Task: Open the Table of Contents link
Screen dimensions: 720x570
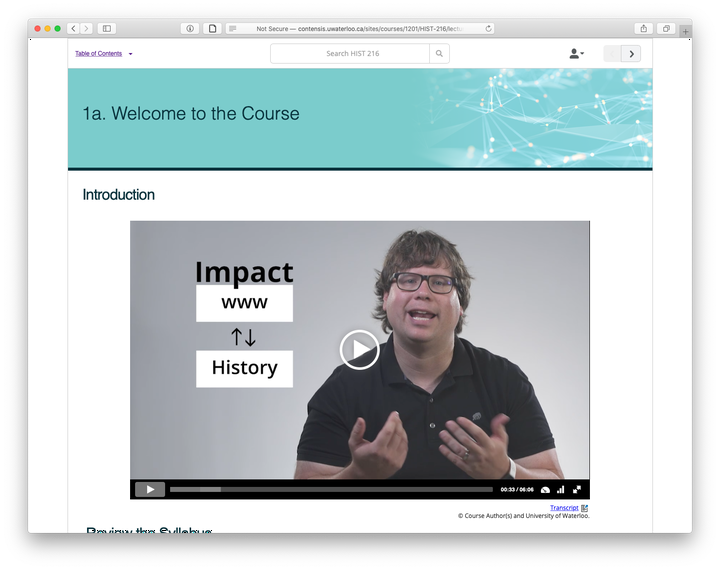Action: (x=99, y=54)
